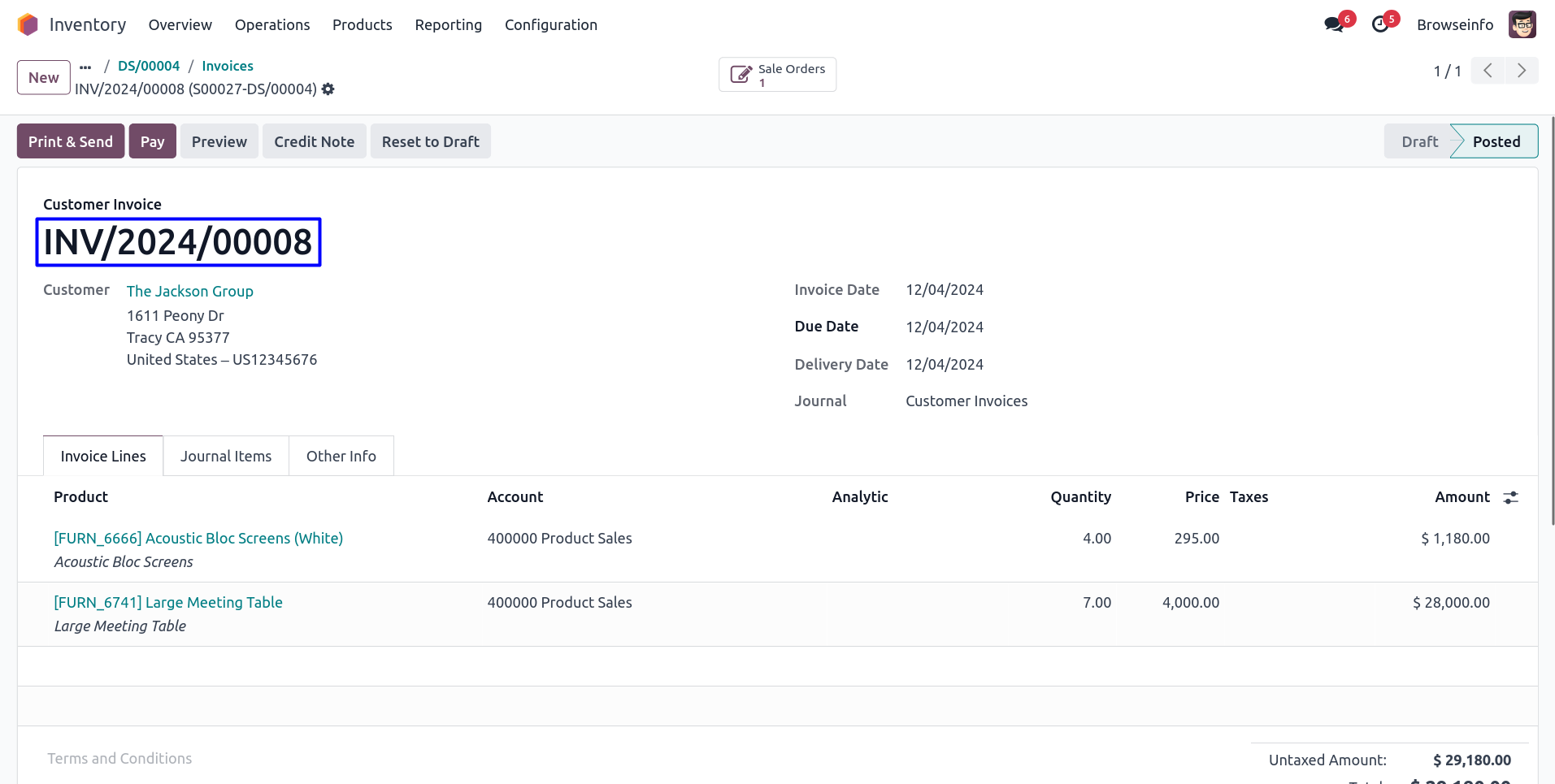This screenshot has width=1555, height=784.
Task: Click the Inventory app logo icon
Action: (x=28, y=24)
